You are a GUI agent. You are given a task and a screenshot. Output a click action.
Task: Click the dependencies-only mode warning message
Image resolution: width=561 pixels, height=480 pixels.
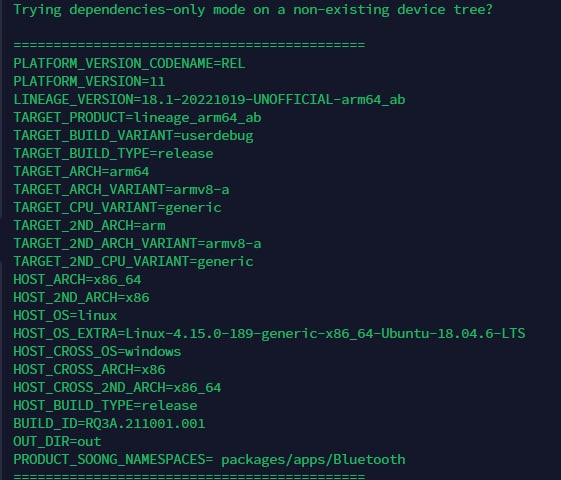pos(253,9)
